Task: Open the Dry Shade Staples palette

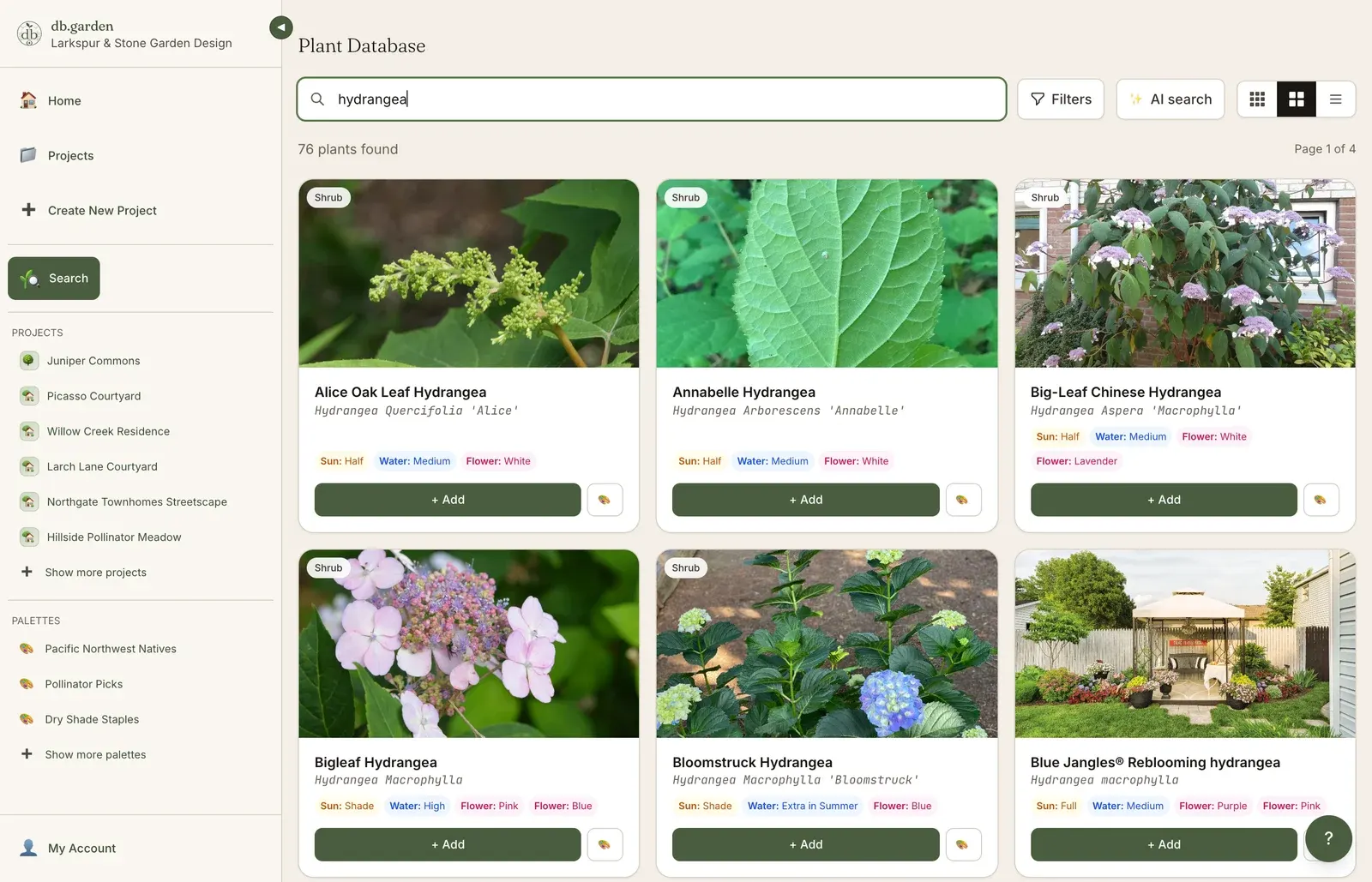Action: click(92, 719)
